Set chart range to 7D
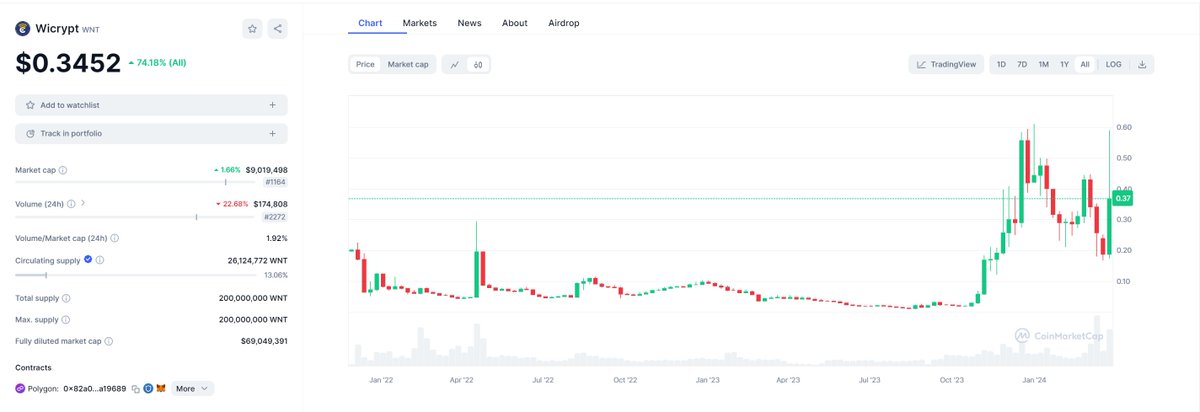The width and height of the screenshot is (1200, 412). click(x=1022, y=64)
